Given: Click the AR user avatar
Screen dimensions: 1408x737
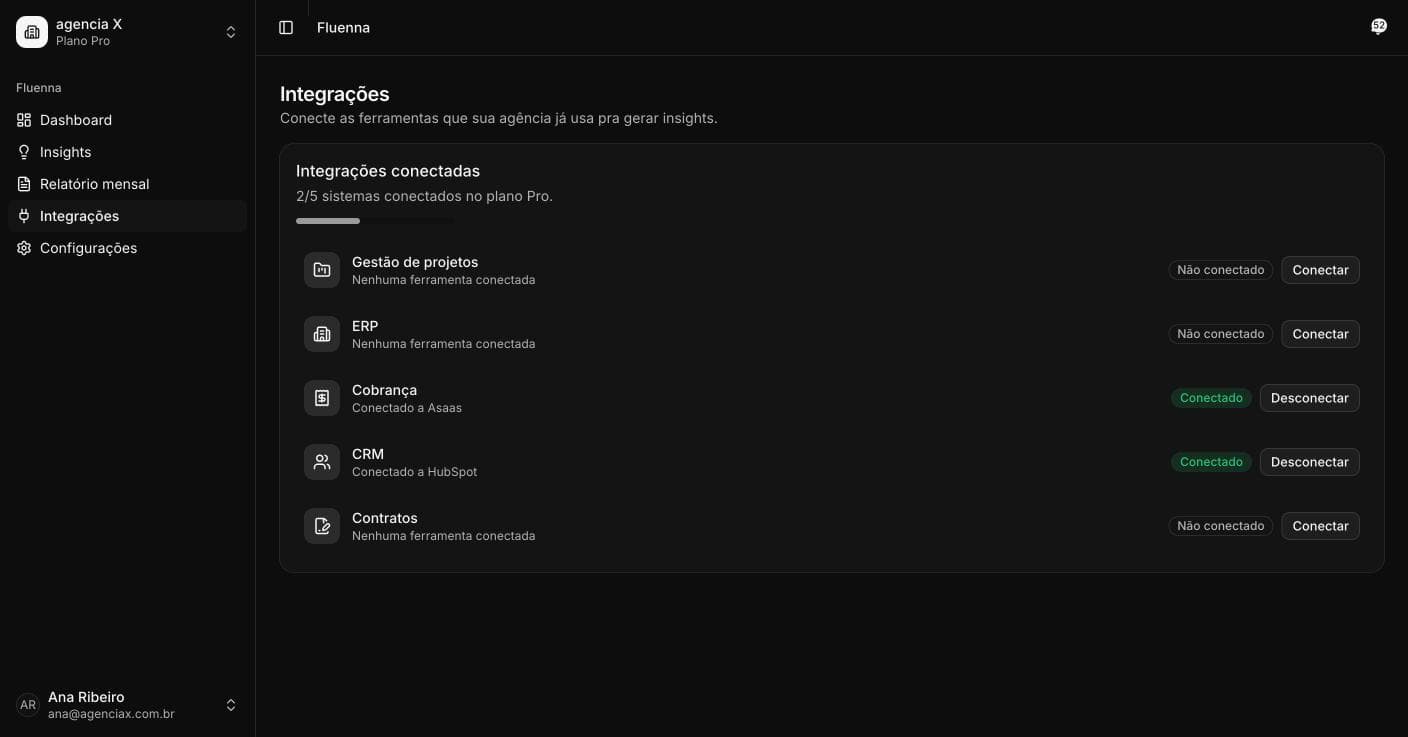Looking at the screenshot, I should pyautogui.click(x=28, y=705).
